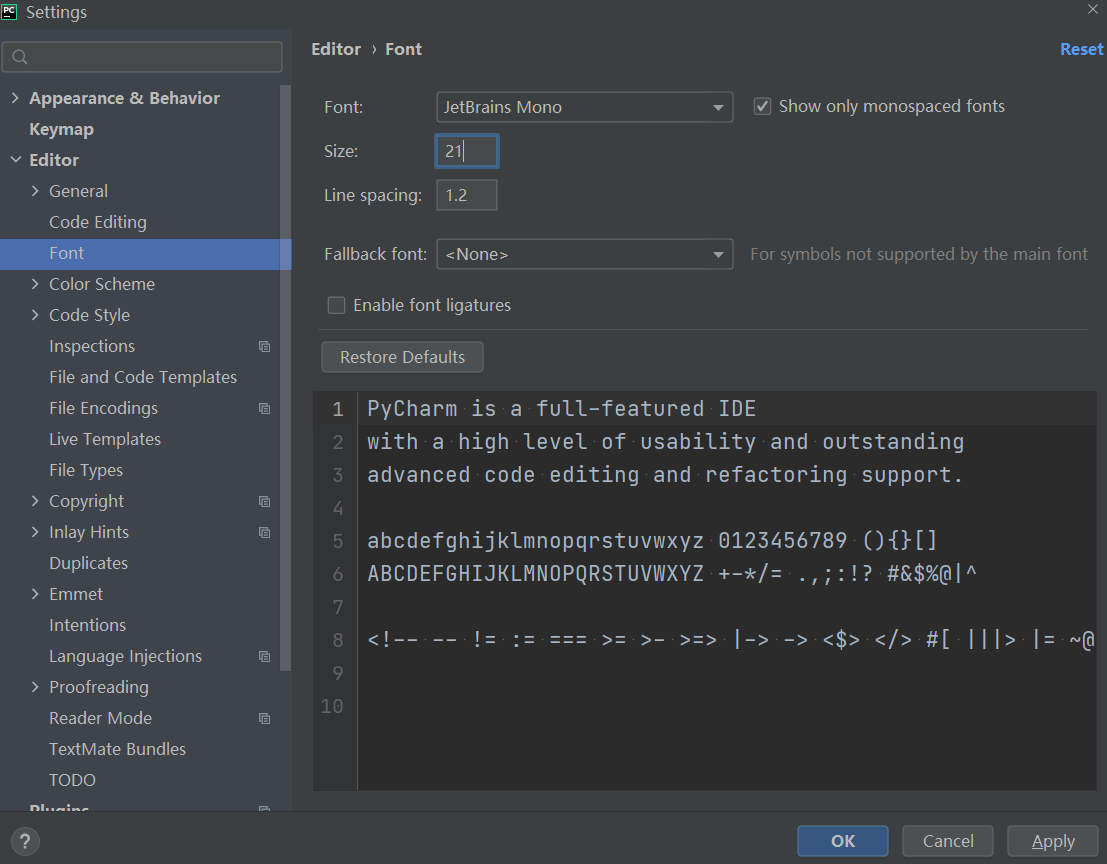This screenshot has width=1107, height=864.
Task: Click the project-level icon next to Reader Mode
Action: tap(265, 719)
